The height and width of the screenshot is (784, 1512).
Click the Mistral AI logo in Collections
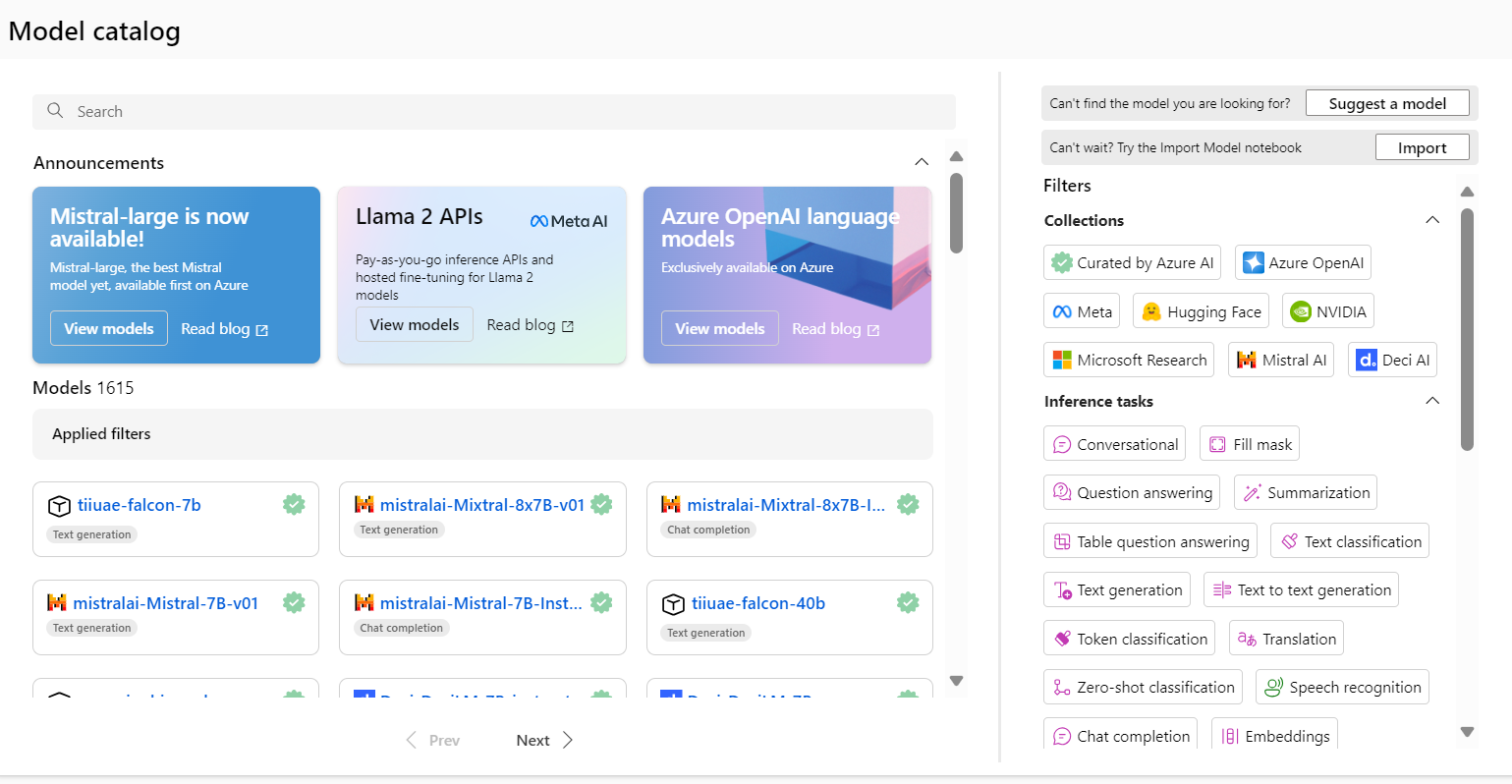(1247, 360)
